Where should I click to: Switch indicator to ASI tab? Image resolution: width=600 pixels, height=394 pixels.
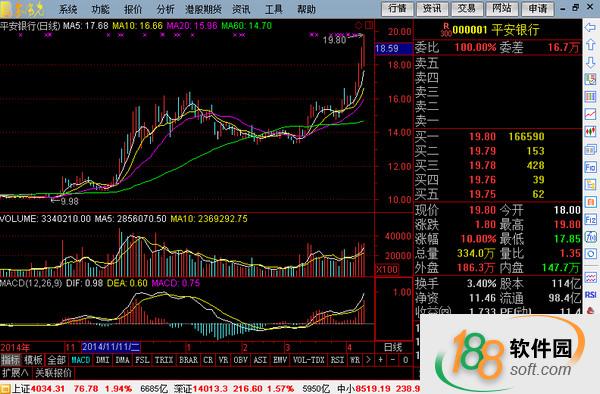tap(260, 360)
